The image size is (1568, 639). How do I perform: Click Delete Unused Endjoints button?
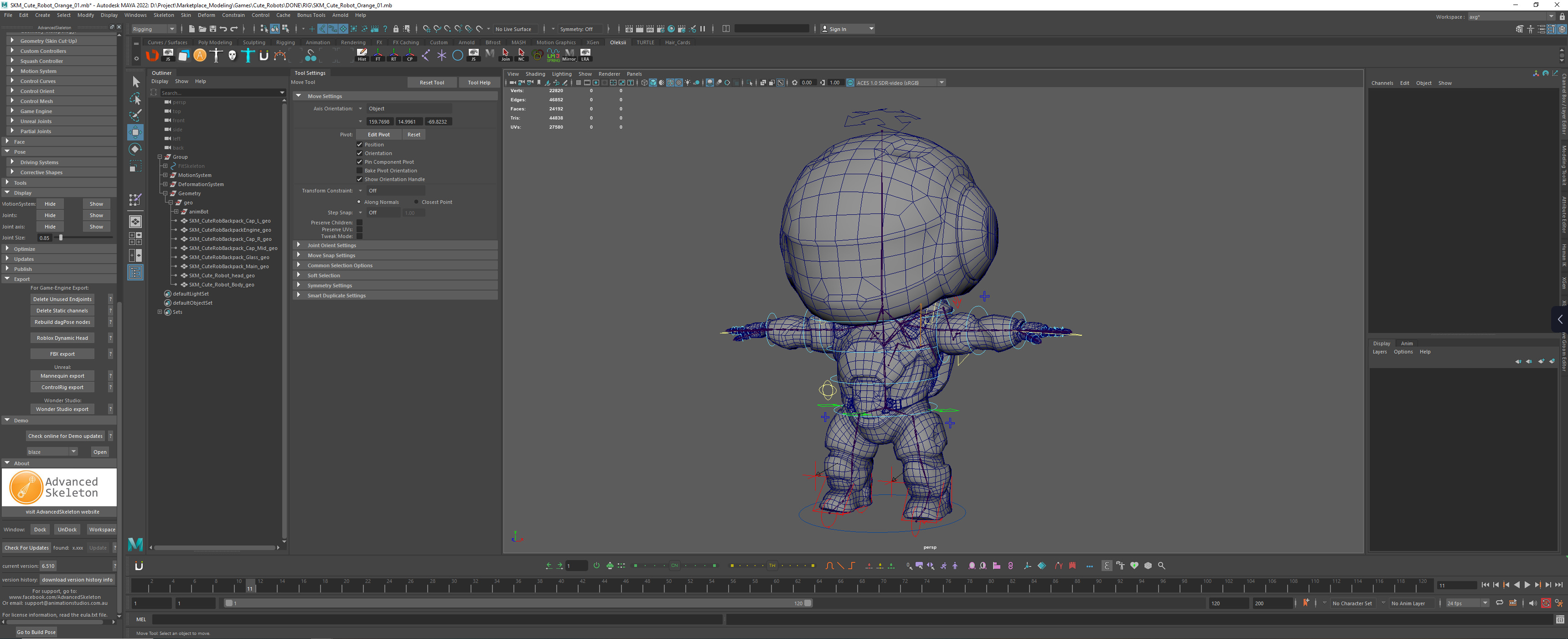coord(62,299)
